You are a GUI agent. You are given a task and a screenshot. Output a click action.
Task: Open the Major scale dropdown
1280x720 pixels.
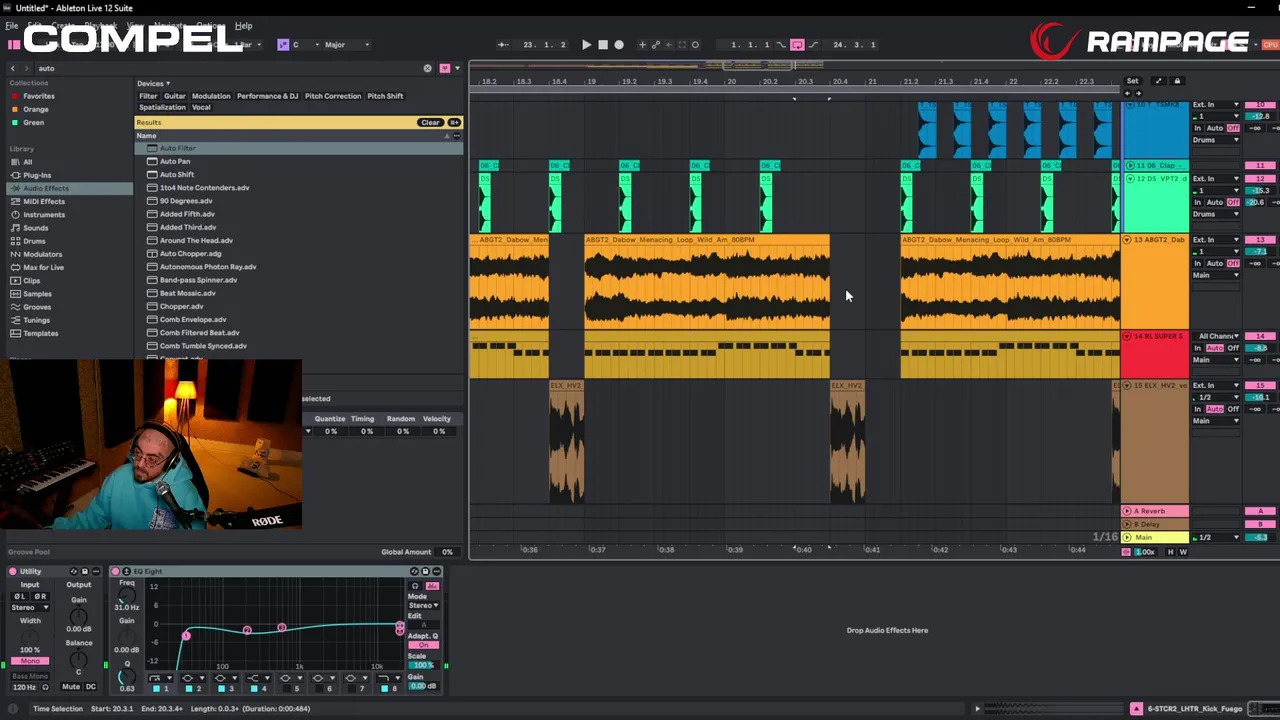pyautogui.click(x=346, y=45)
